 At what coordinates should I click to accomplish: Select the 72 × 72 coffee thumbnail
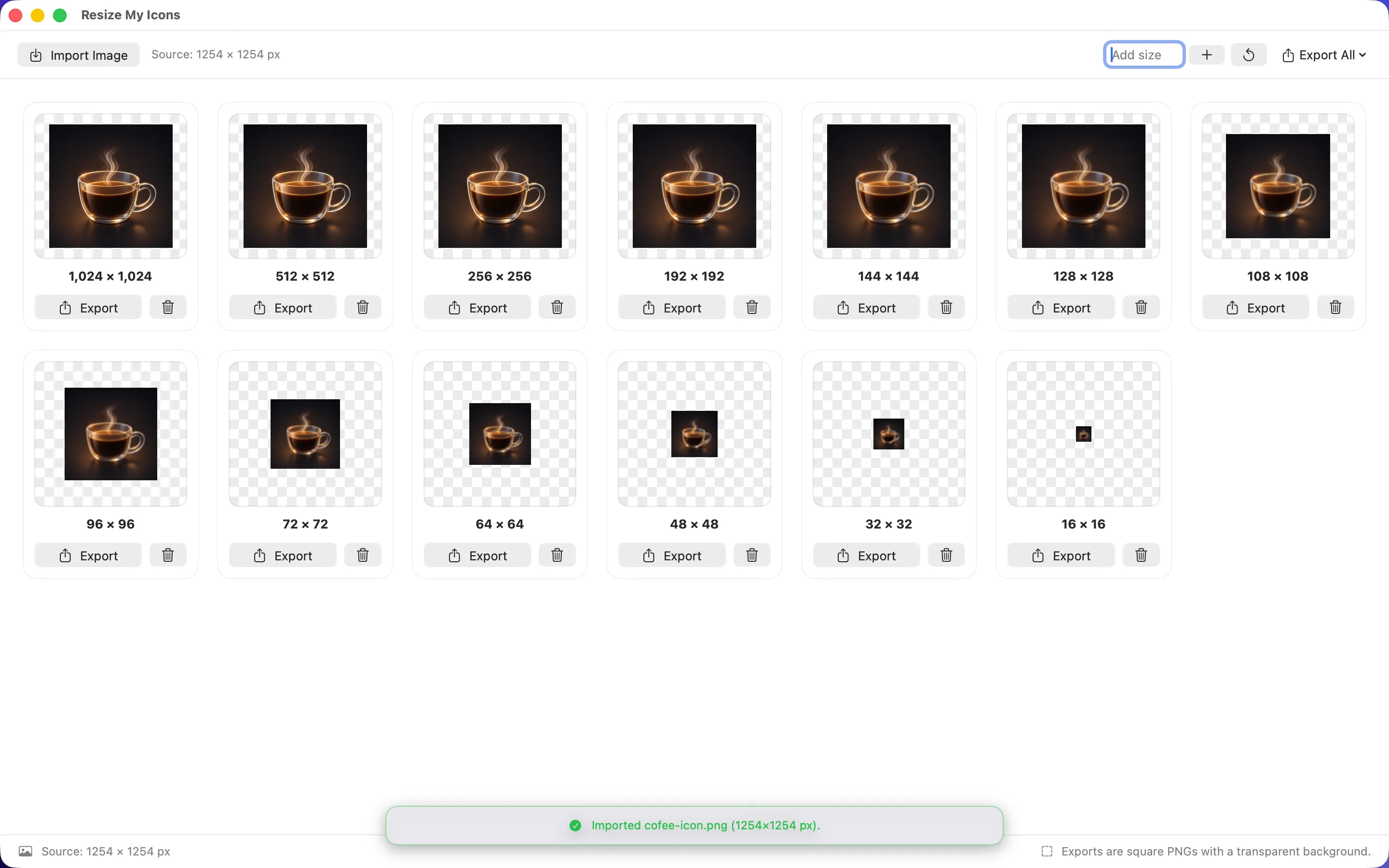coord(305,434)
